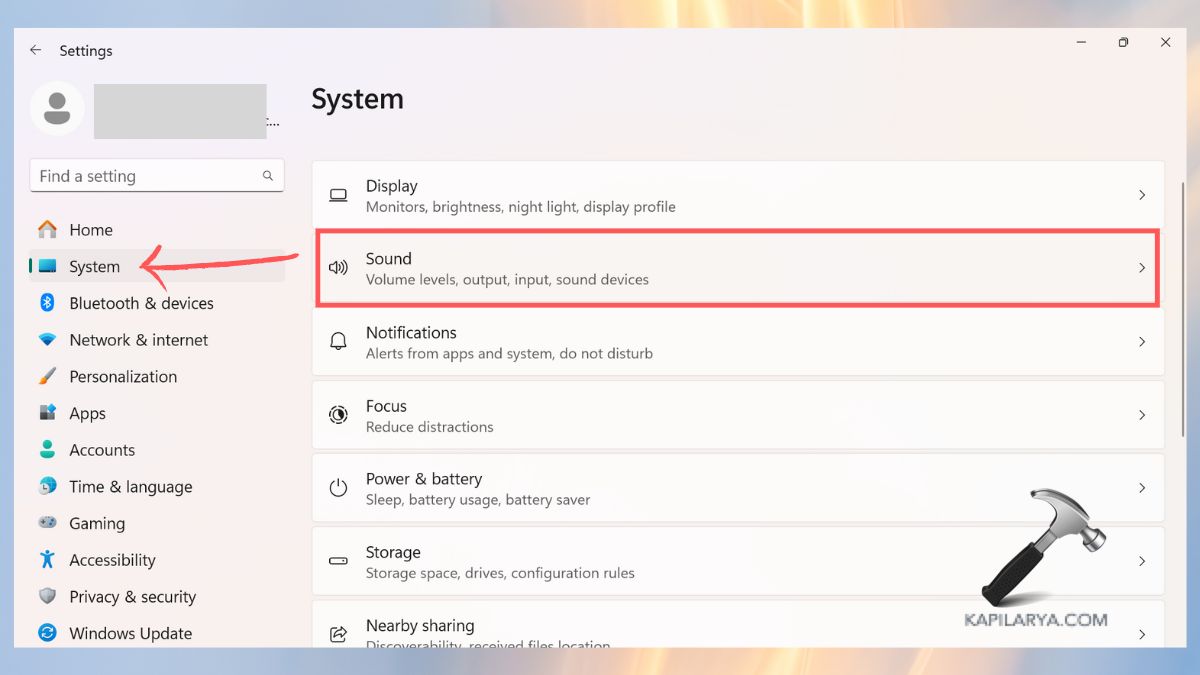Click 'Reduce distractions' text
This screenshot has width=1200, height=675.
[x=430, y=427]
